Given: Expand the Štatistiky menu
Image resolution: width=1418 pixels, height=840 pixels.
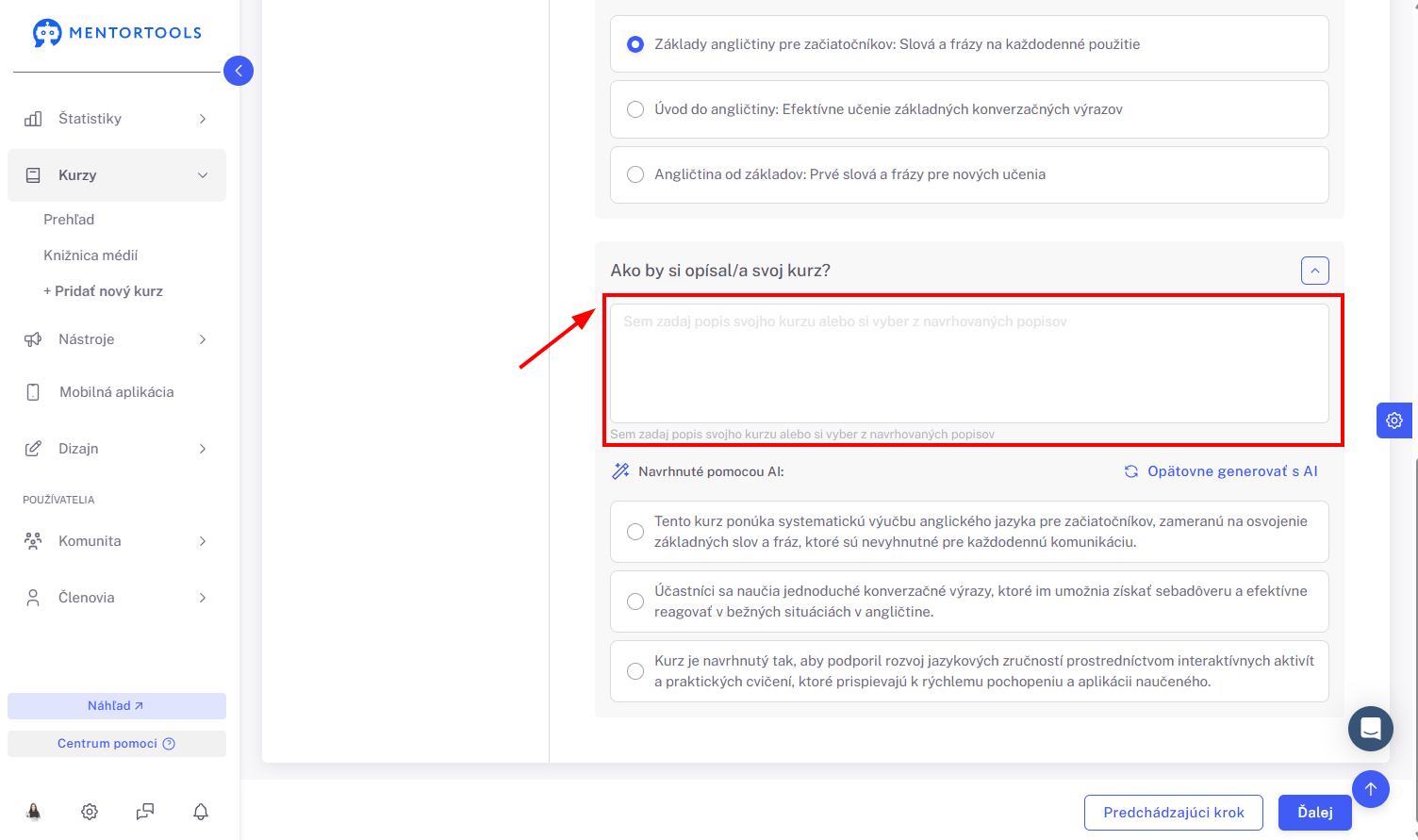Looking at the screenshot, I should click(x=117, y=119).
